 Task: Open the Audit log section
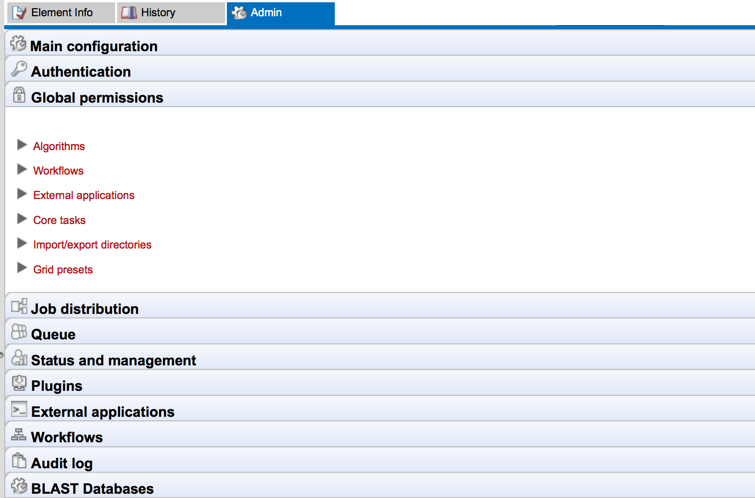coord(380,460)
